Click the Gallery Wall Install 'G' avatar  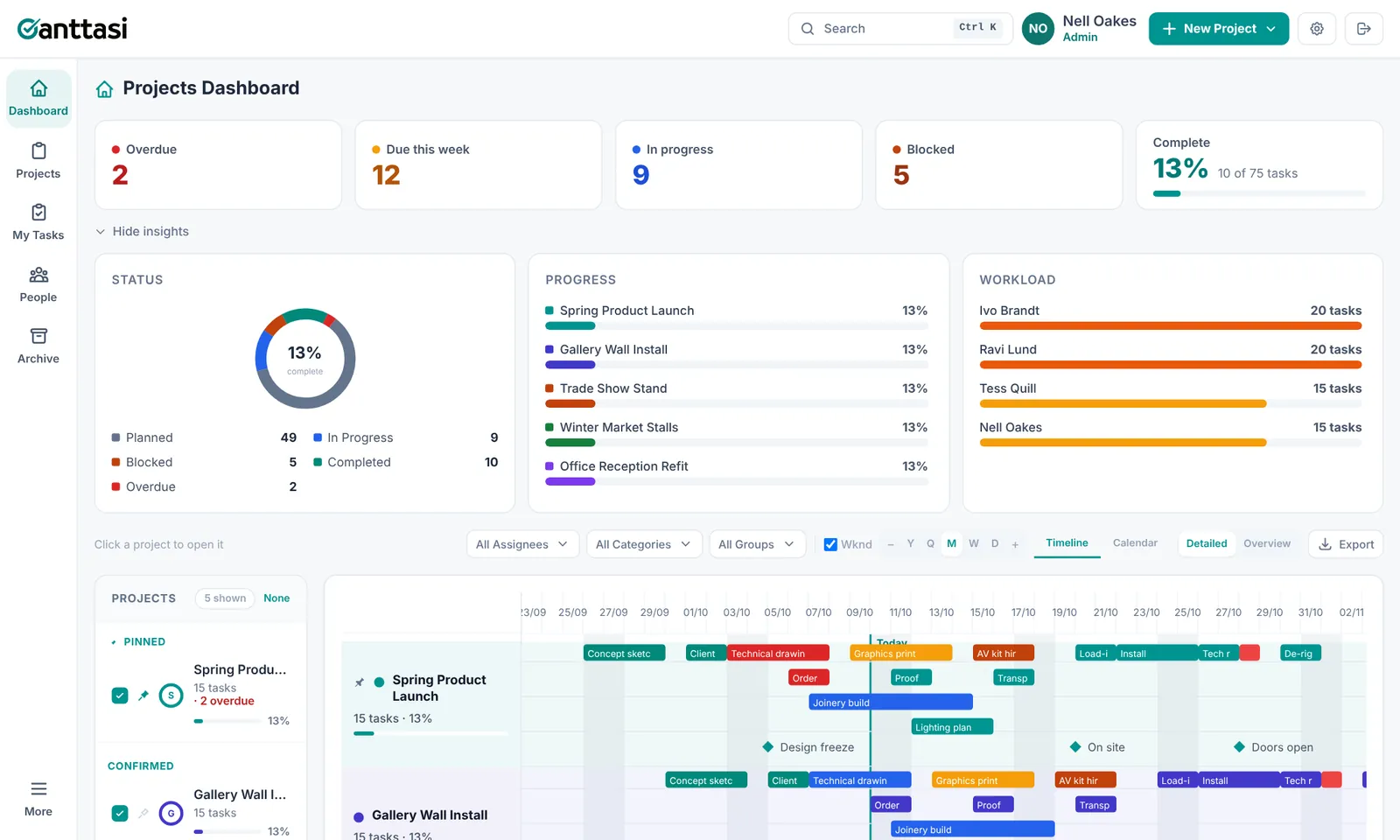pos(171,814)
